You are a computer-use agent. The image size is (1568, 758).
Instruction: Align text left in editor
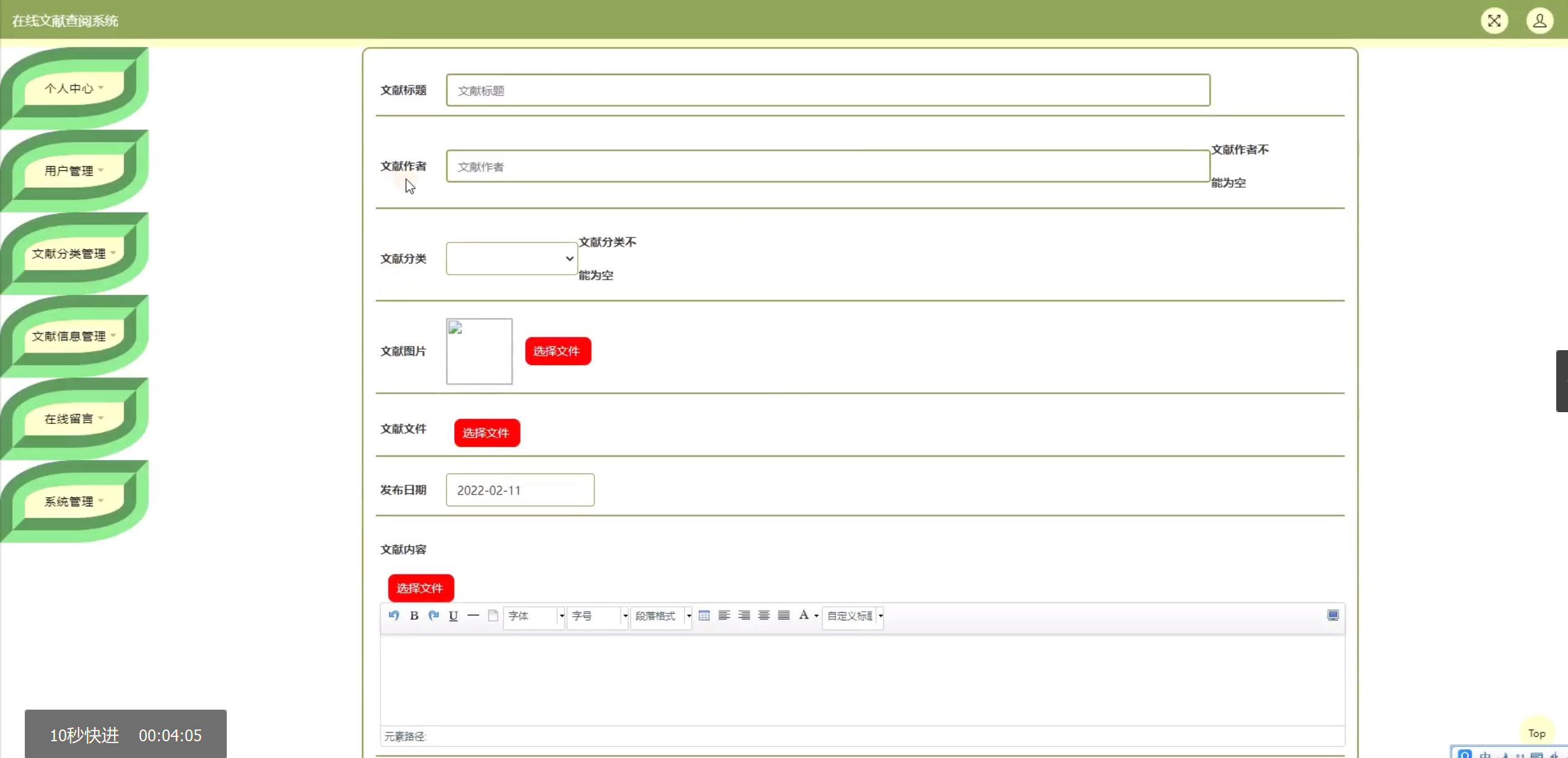(724, 615)
